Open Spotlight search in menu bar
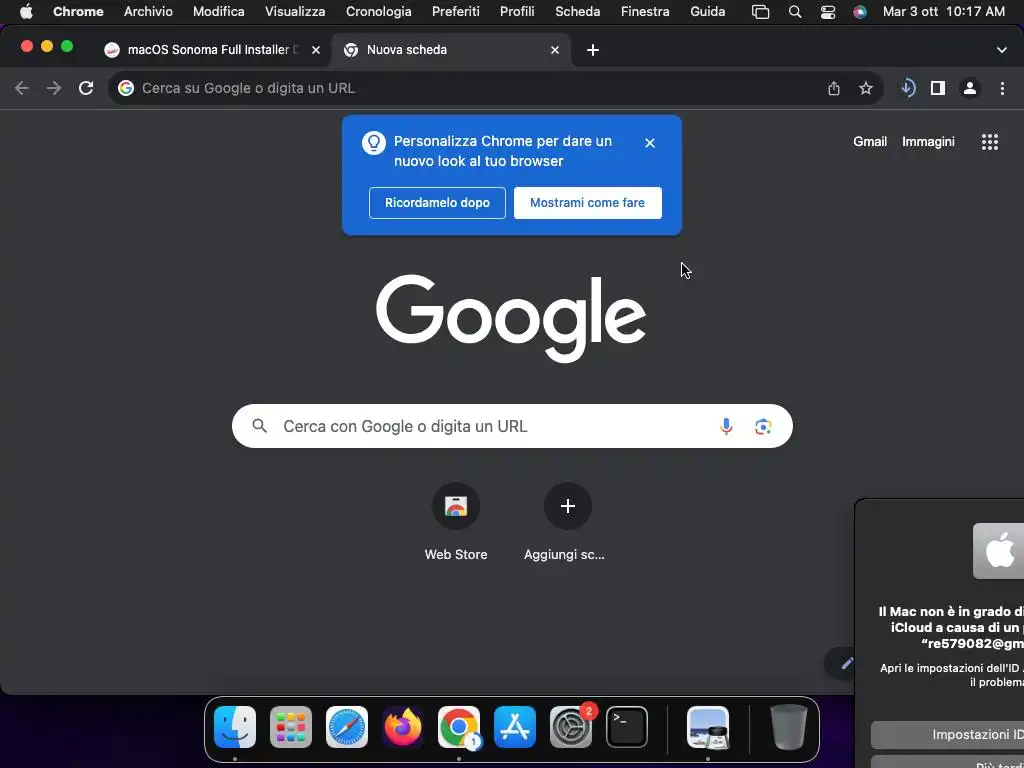1024x768 pixels. 795,12
